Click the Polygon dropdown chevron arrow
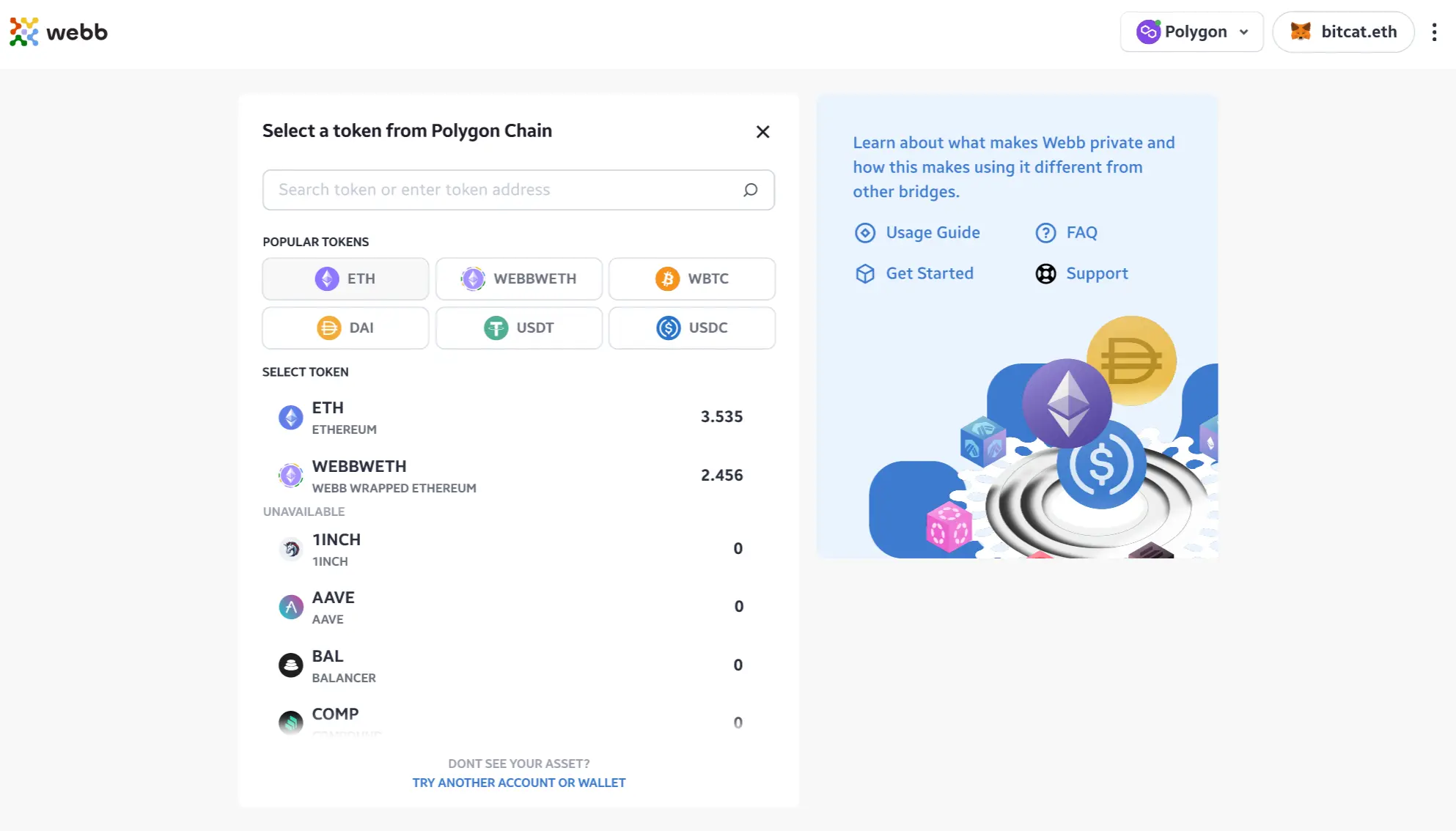 pyautogui.click(x=1243, y=32)
